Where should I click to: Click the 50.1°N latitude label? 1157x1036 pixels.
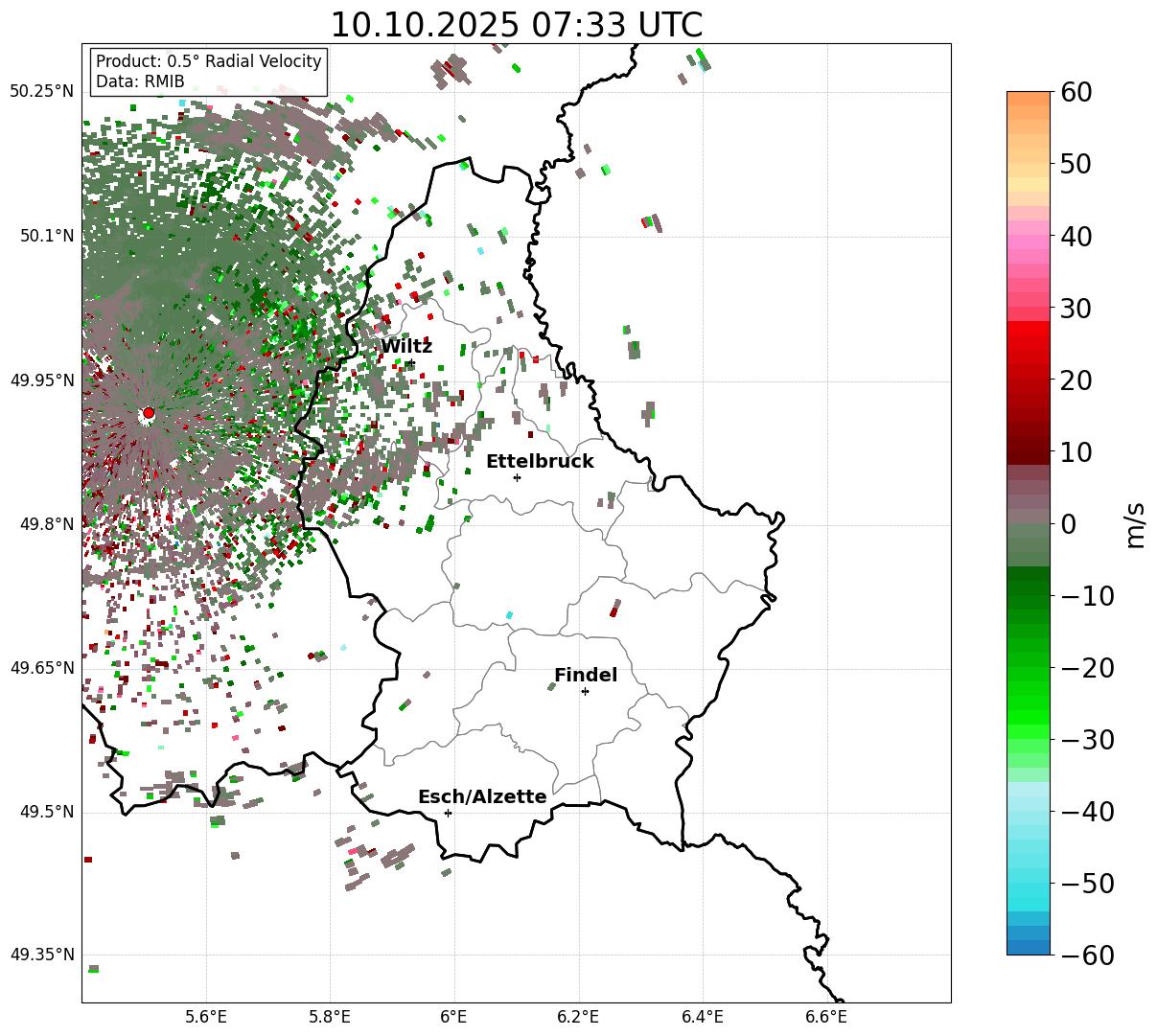pos(46,236)
